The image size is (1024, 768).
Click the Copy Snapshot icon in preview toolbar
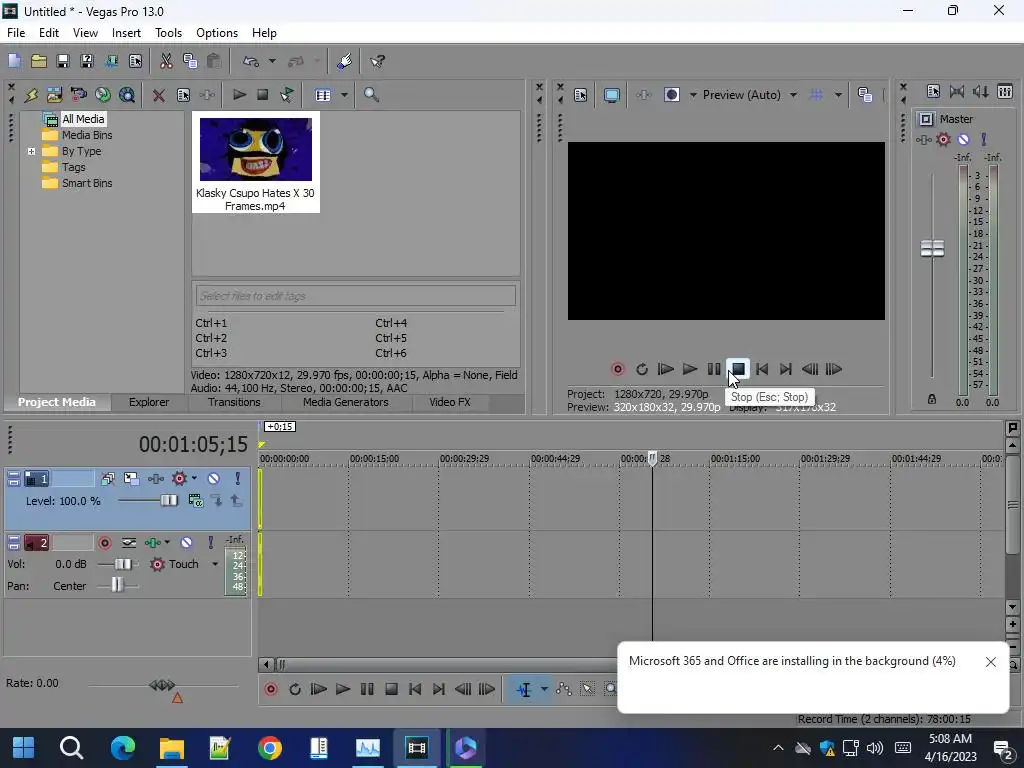865,95
